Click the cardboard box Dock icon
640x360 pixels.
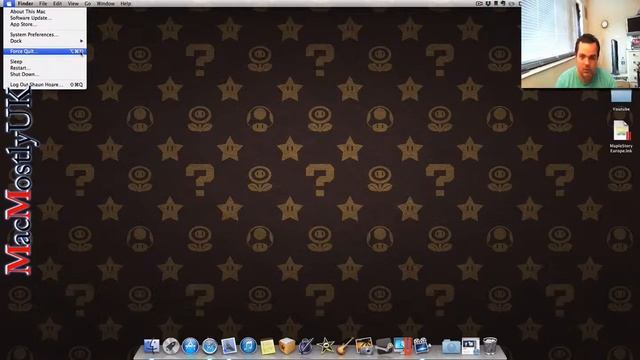[287, 346]
